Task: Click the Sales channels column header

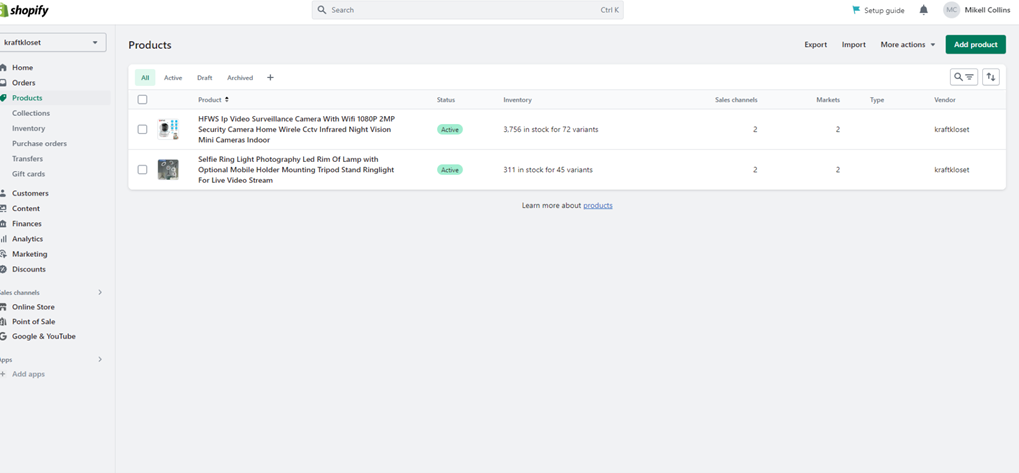Action: [x=736, y=100]
